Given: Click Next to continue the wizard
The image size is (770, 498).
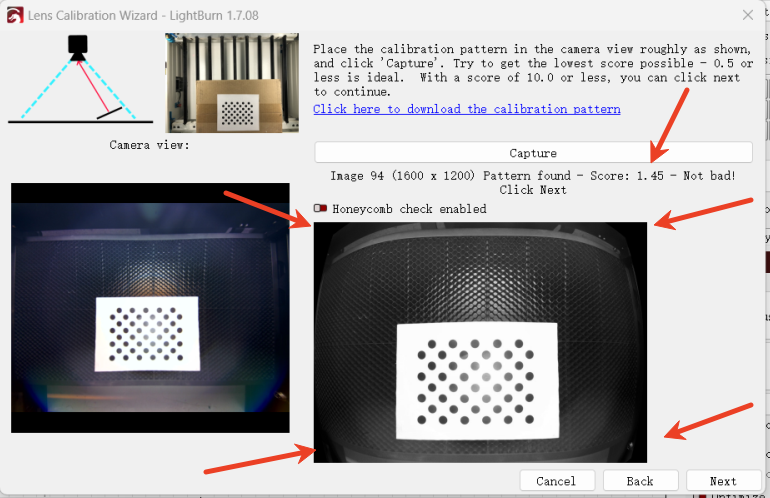Looking at the screenshot, I should click(723, 481).
